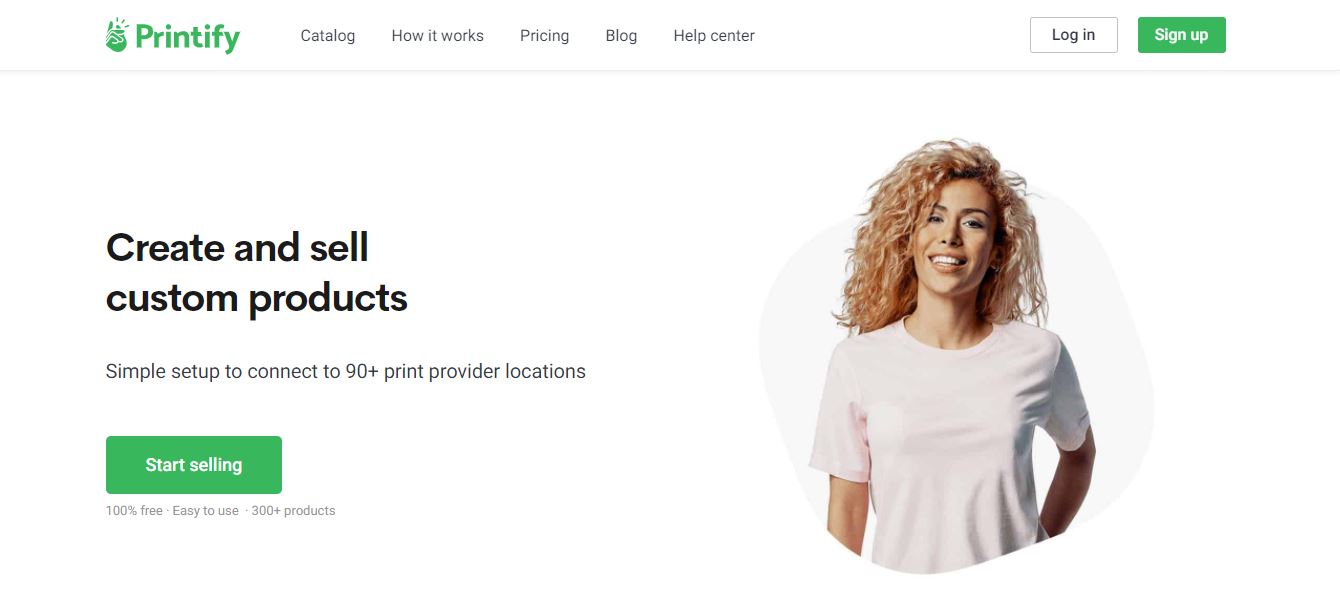Open the Catalog menu item
1340x608 pixels.
tap(328, 35)
